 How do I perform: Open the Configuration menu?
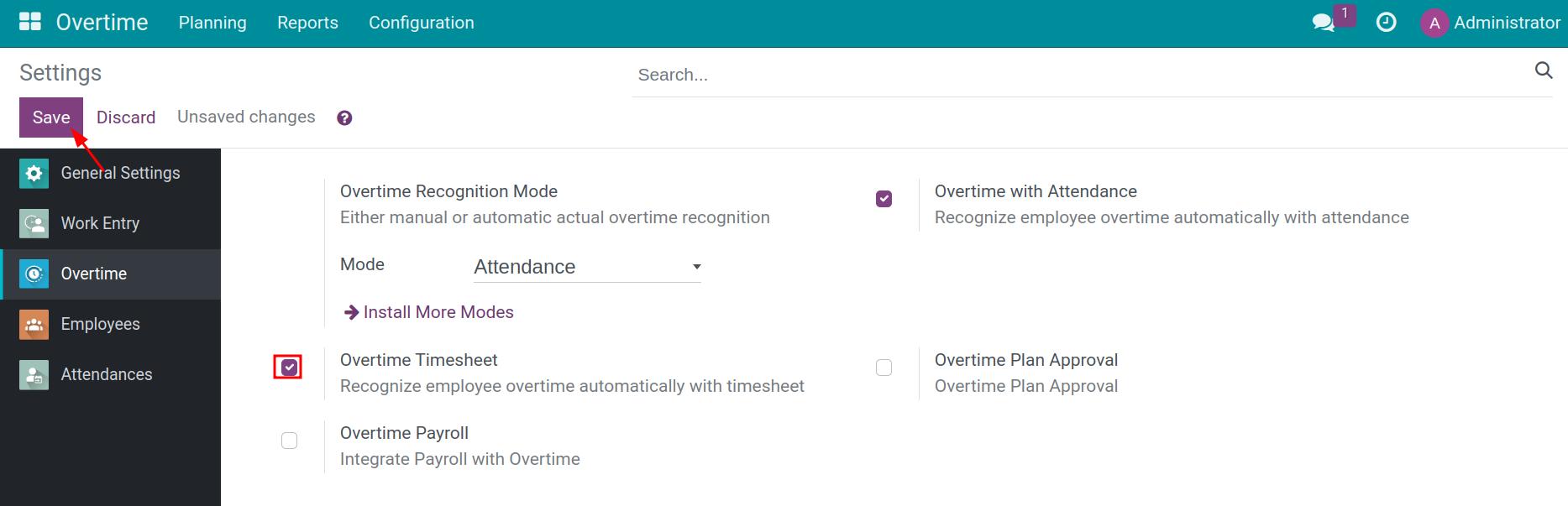click(422, 23)
